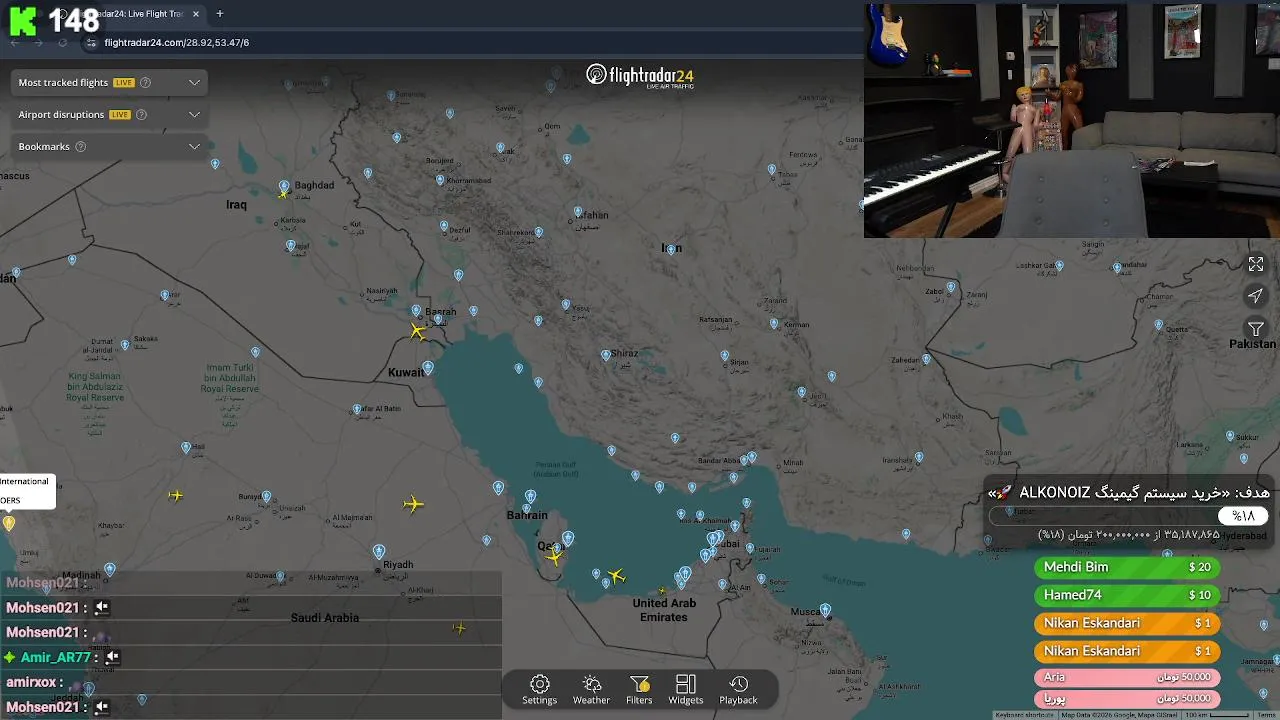This screenshot has width=1280, height=720.
Task: Select the Bahrain airport pin
Action: pyautogui.click(x=530, y=497)
